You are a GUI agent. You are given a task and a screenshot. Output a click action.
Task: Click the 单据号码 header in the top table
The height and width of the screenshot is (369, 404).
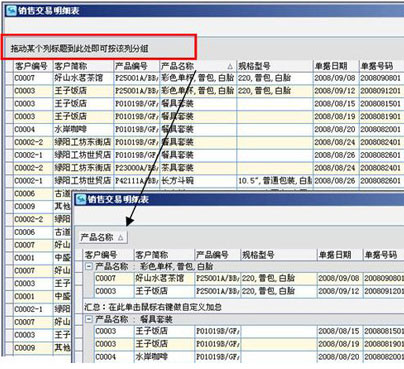[x=381, y=66]
